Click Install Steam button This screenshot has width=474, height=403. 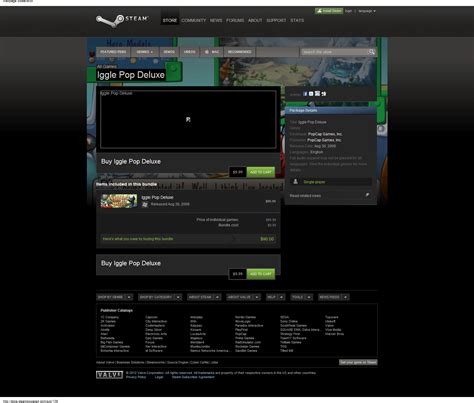[x=329, y=11]
